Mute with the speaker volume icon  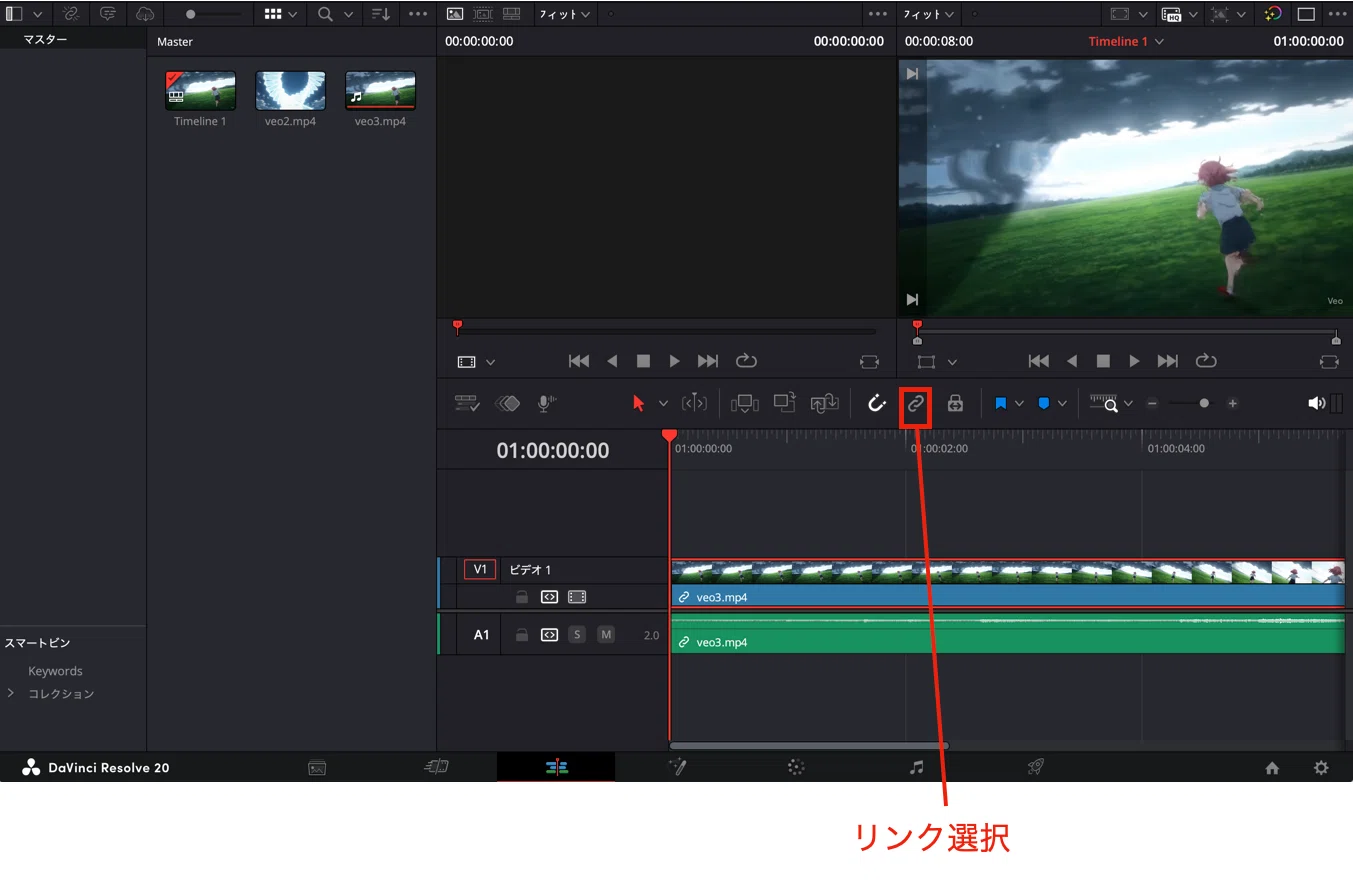point(1316,403)
